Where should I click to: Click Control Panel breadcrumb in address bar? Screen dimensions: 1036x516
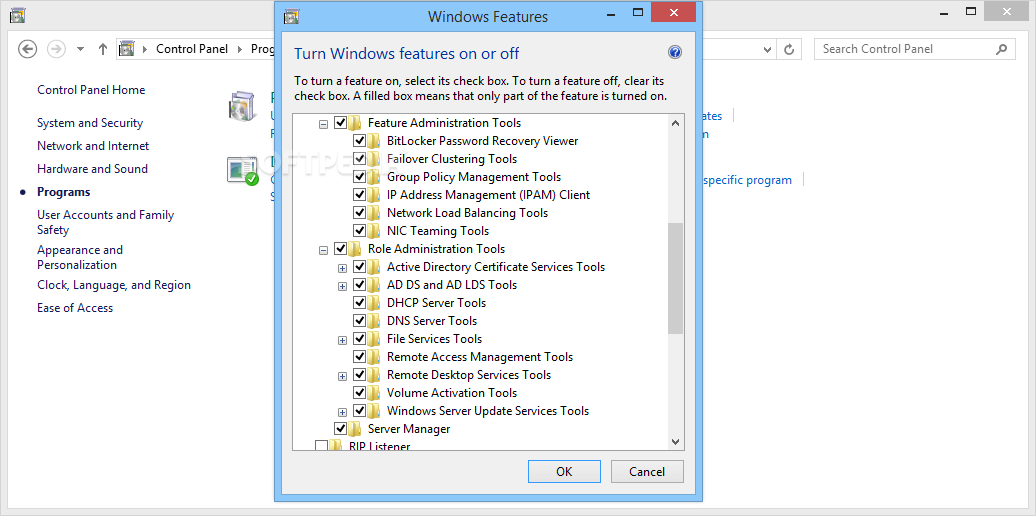point(192,49)
